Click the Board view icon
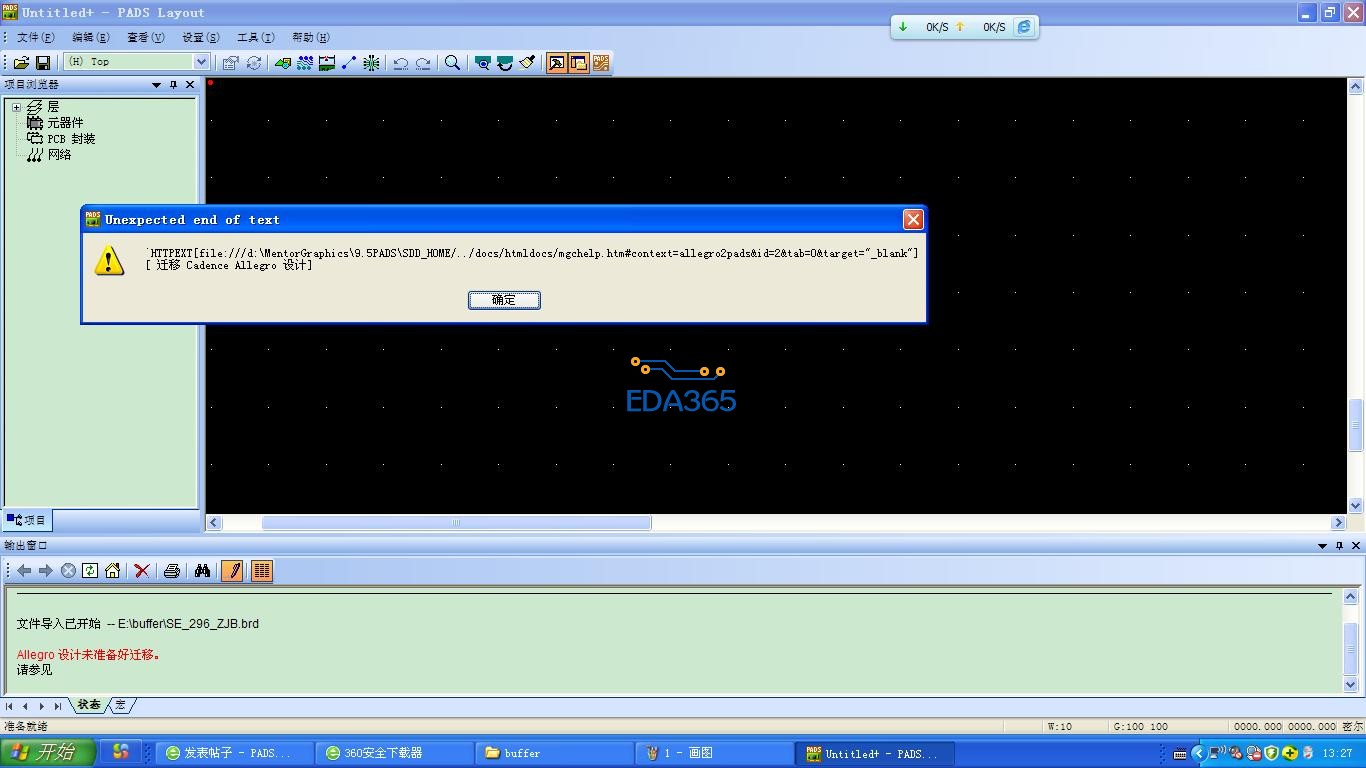Screen dimensions: 1366x768 [x=483, y=62]
